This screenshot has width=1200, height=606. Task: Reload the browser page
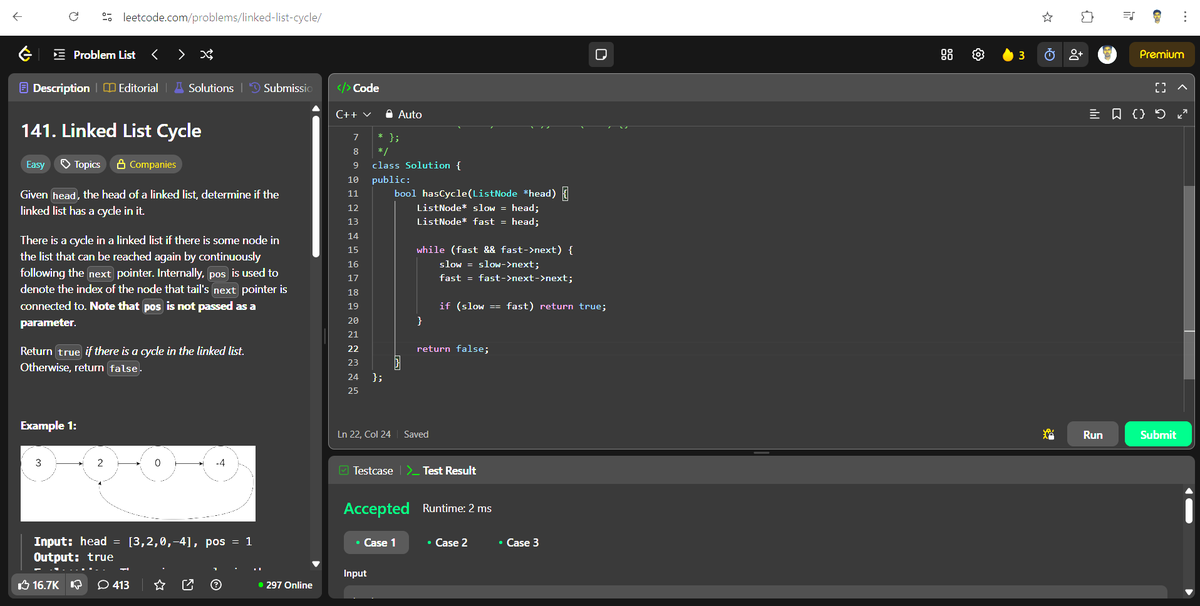click(x=74, y=16)
